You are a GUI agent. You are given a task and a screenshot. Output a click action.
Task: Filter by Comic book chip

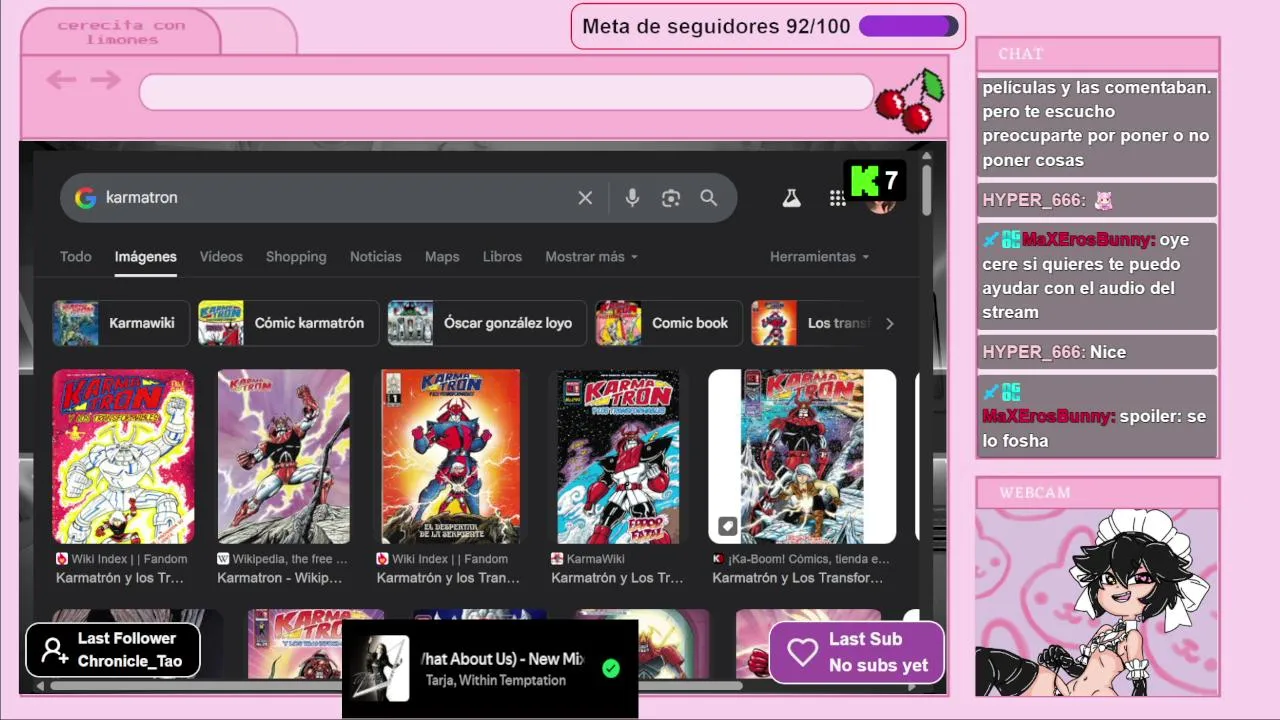[669, 323]
